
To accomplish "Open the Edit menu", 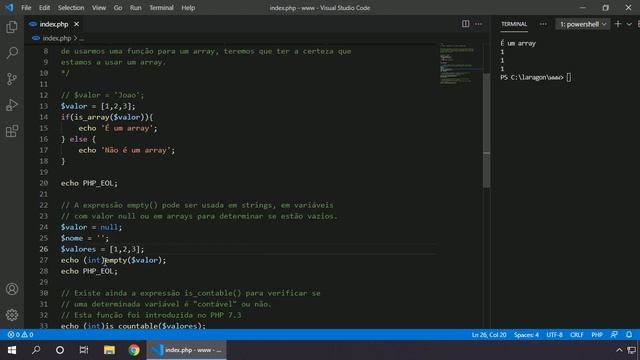I will (44, 8).
